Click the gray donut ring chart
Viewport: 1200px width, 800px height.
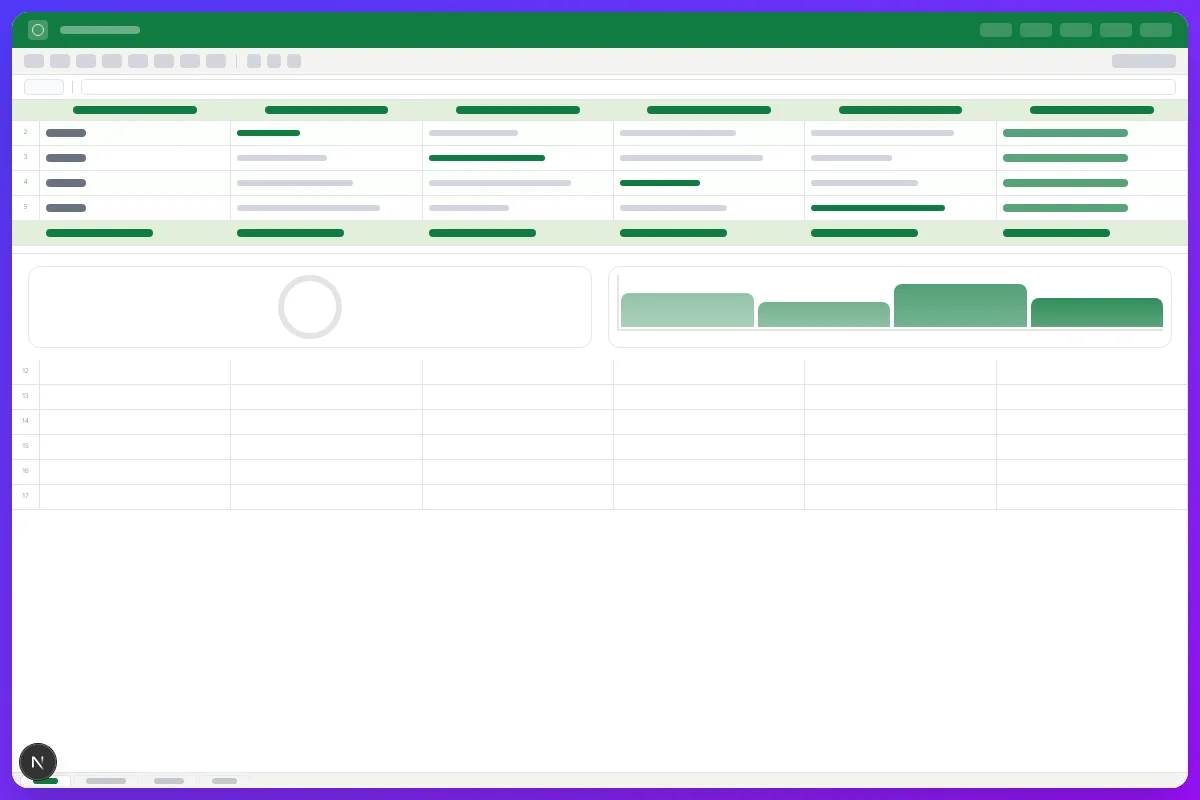point(310,307)
